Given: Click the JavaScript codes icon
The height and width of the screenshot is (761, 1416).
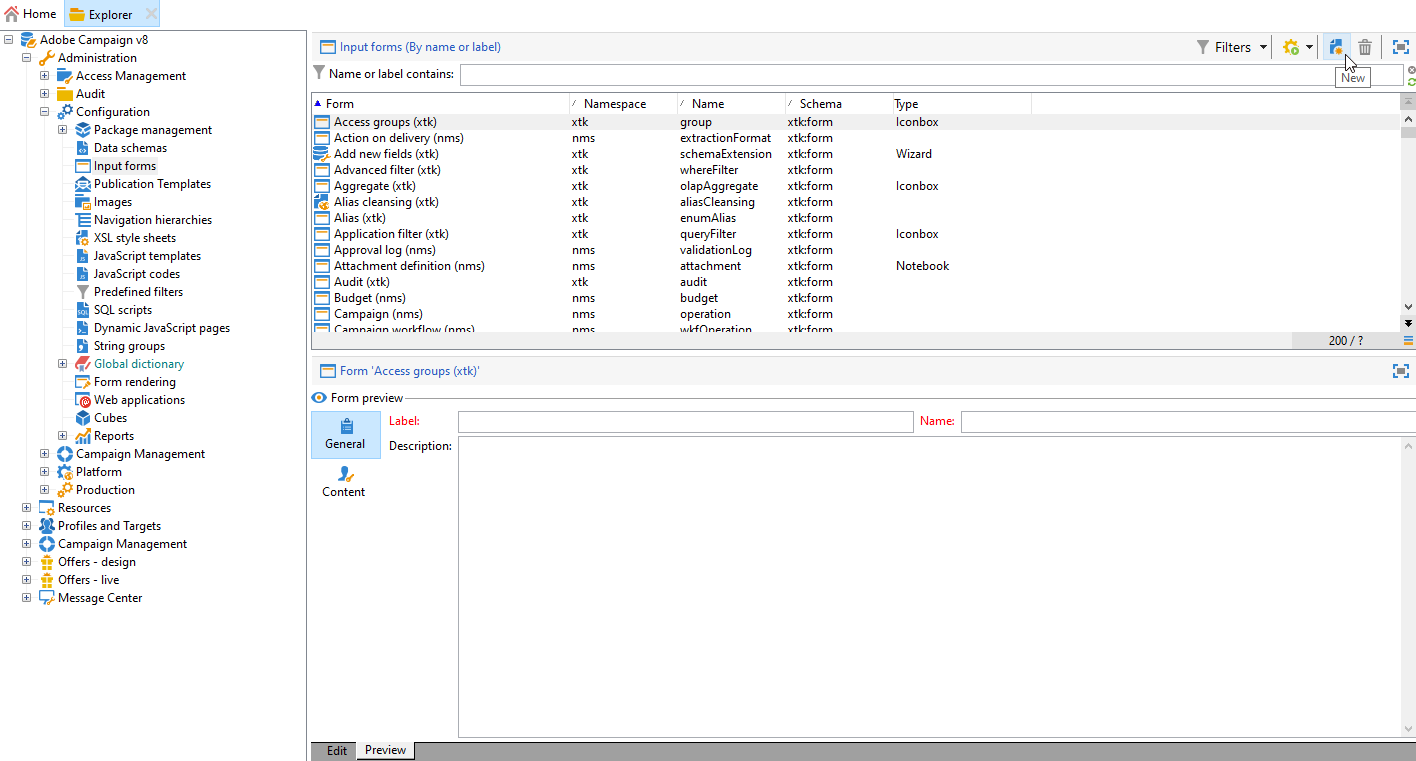Looking at the screenshot, I should pyautogui.click(x=83, y=274).
